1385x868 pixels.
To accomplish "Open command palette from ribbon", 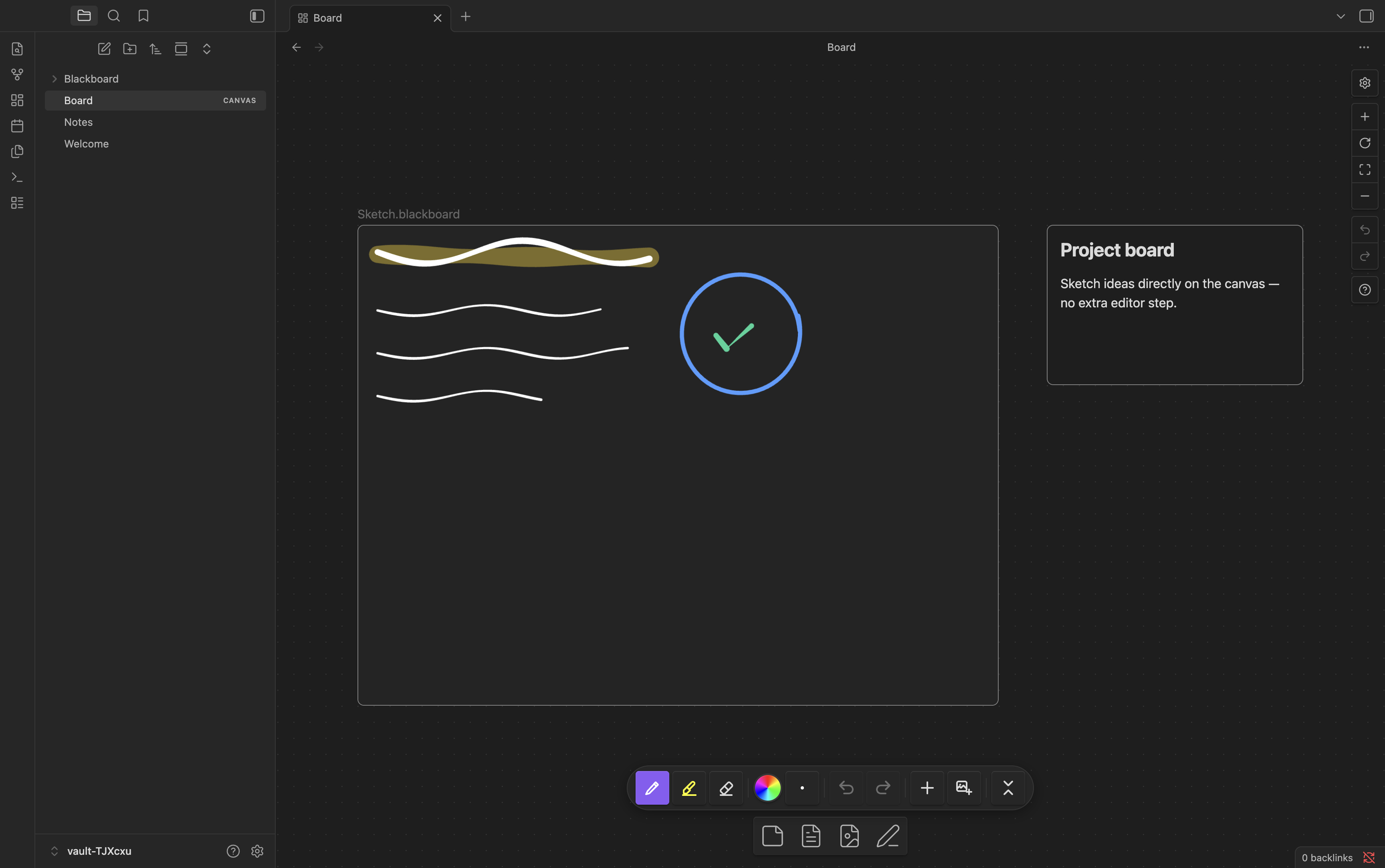I will tap(17, 178).
